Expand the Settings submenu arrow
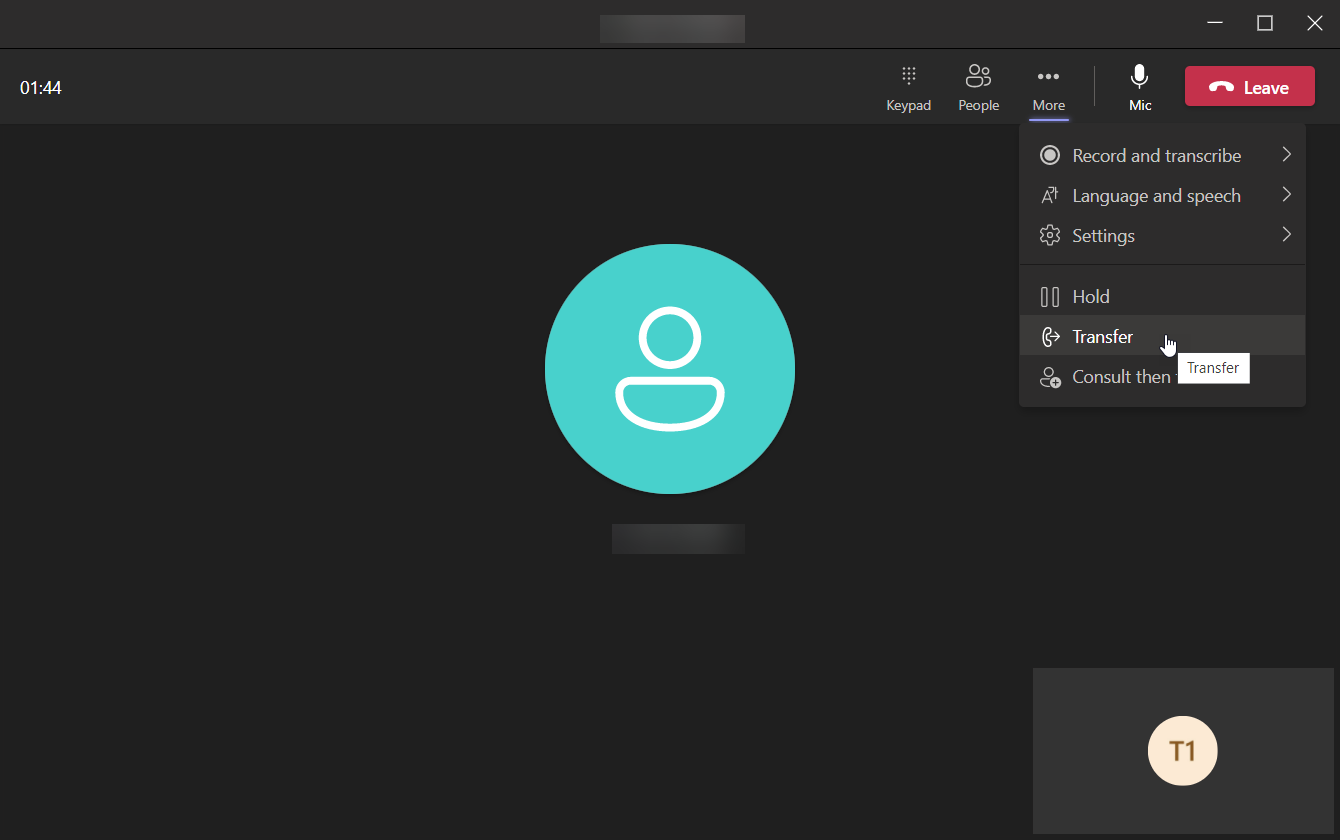 [1286, 235]
